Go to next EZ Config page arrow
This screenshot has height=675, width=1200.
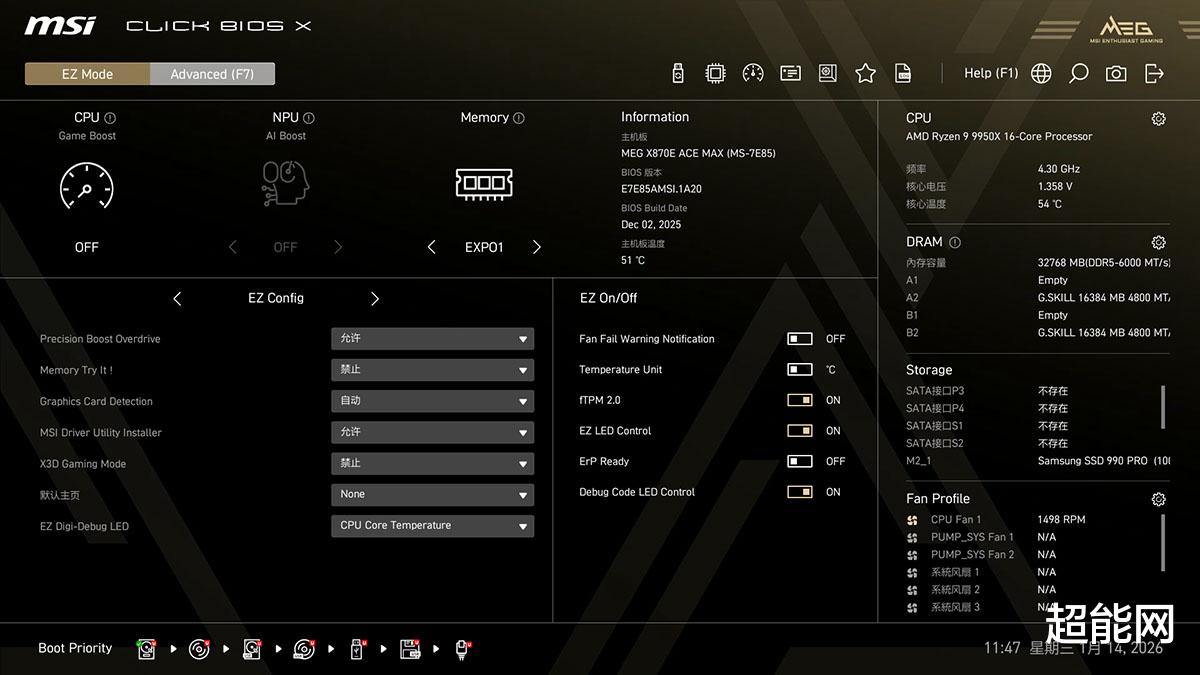375,298
